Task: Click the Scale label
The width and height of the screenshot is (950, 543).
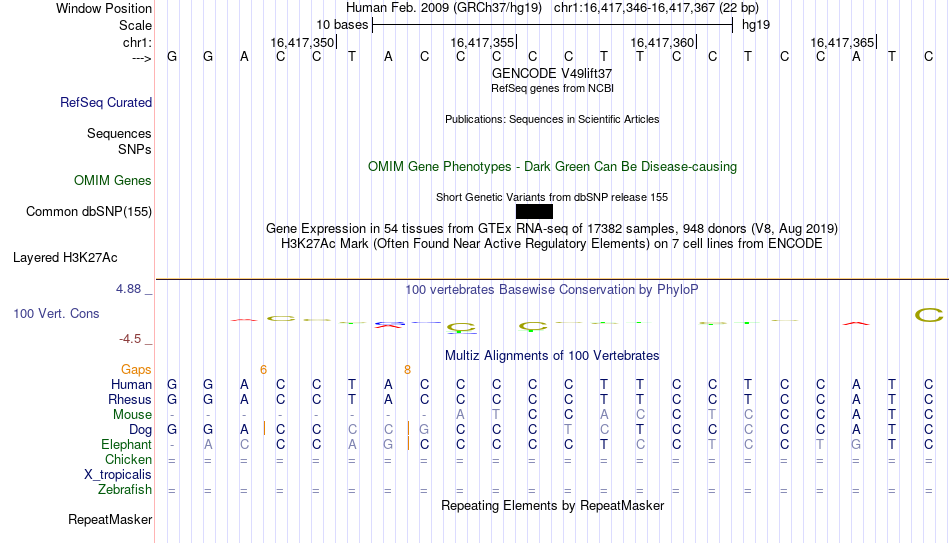Action: (x=135, y=25)
